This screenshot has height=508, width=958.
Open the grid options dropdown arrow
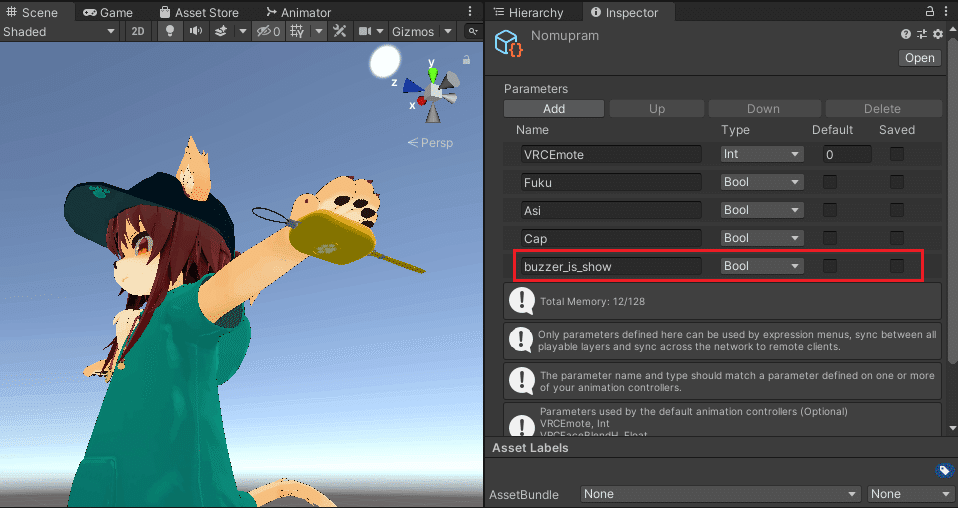tap(318, 31)
